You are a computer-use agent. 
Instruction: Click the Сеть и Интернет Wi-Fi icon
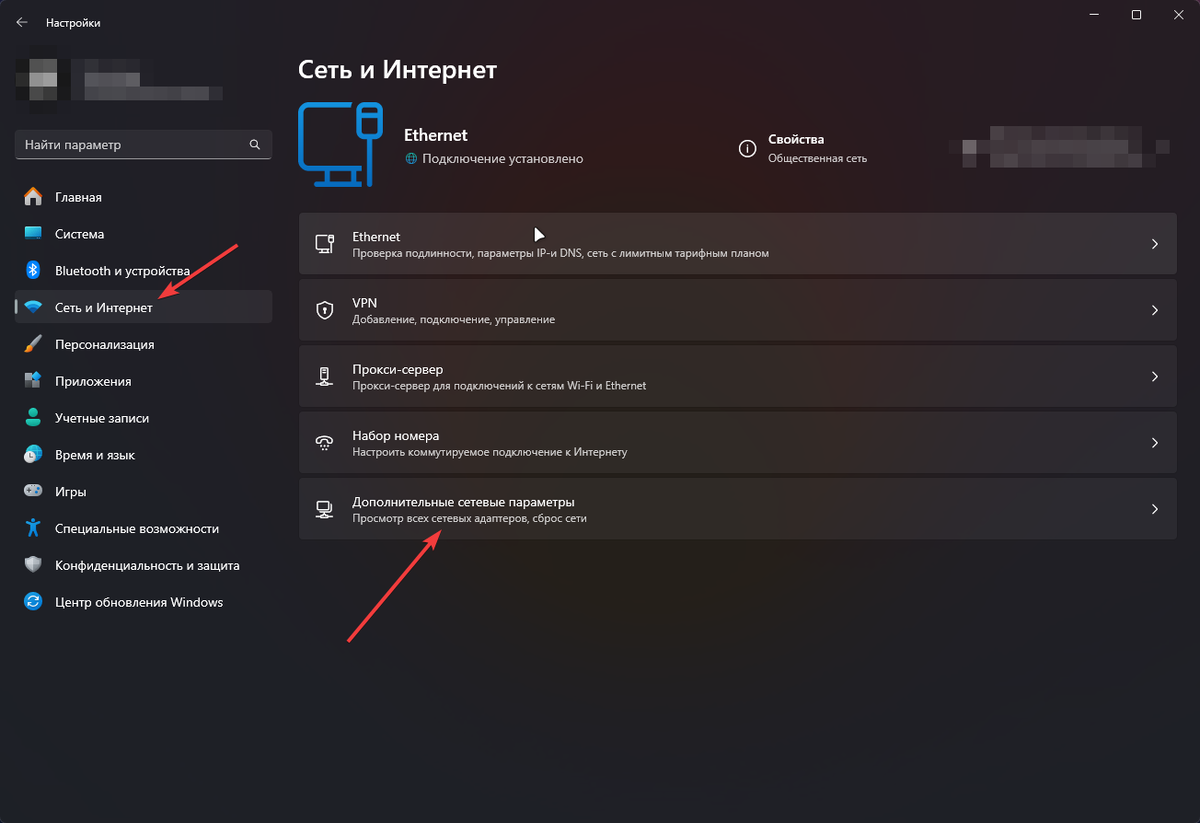tap(34, 308)
